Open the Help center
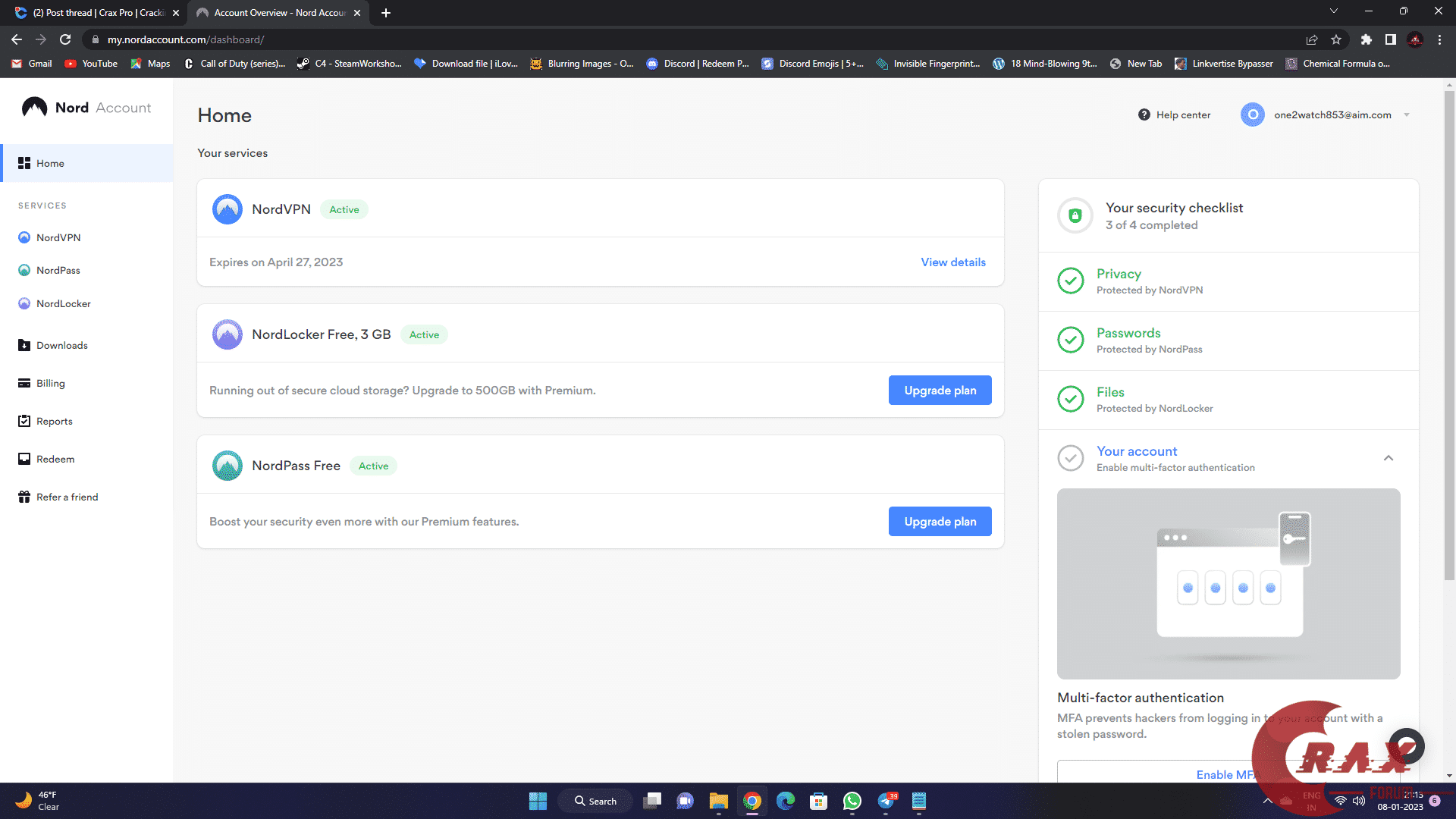 pos(1174,115)
